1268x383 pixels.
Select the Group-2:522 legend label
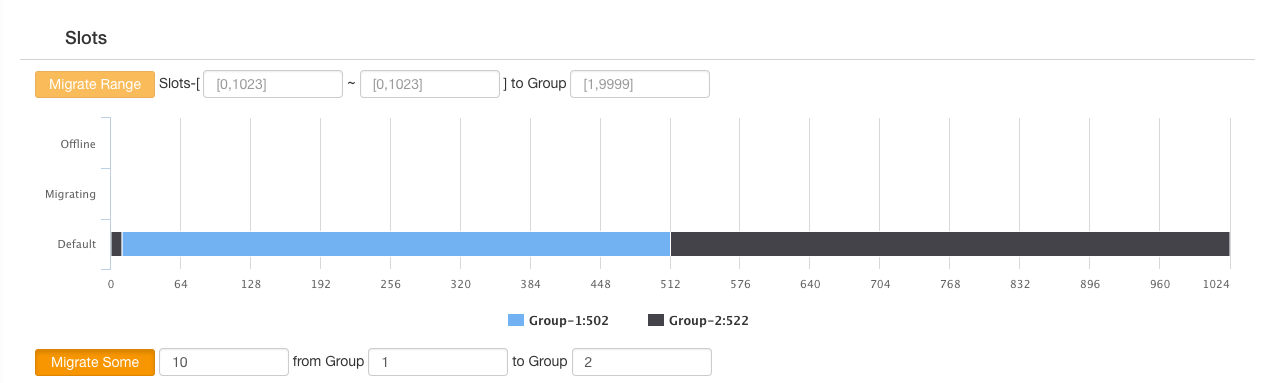pyautogui.click(x=709, y=321)
